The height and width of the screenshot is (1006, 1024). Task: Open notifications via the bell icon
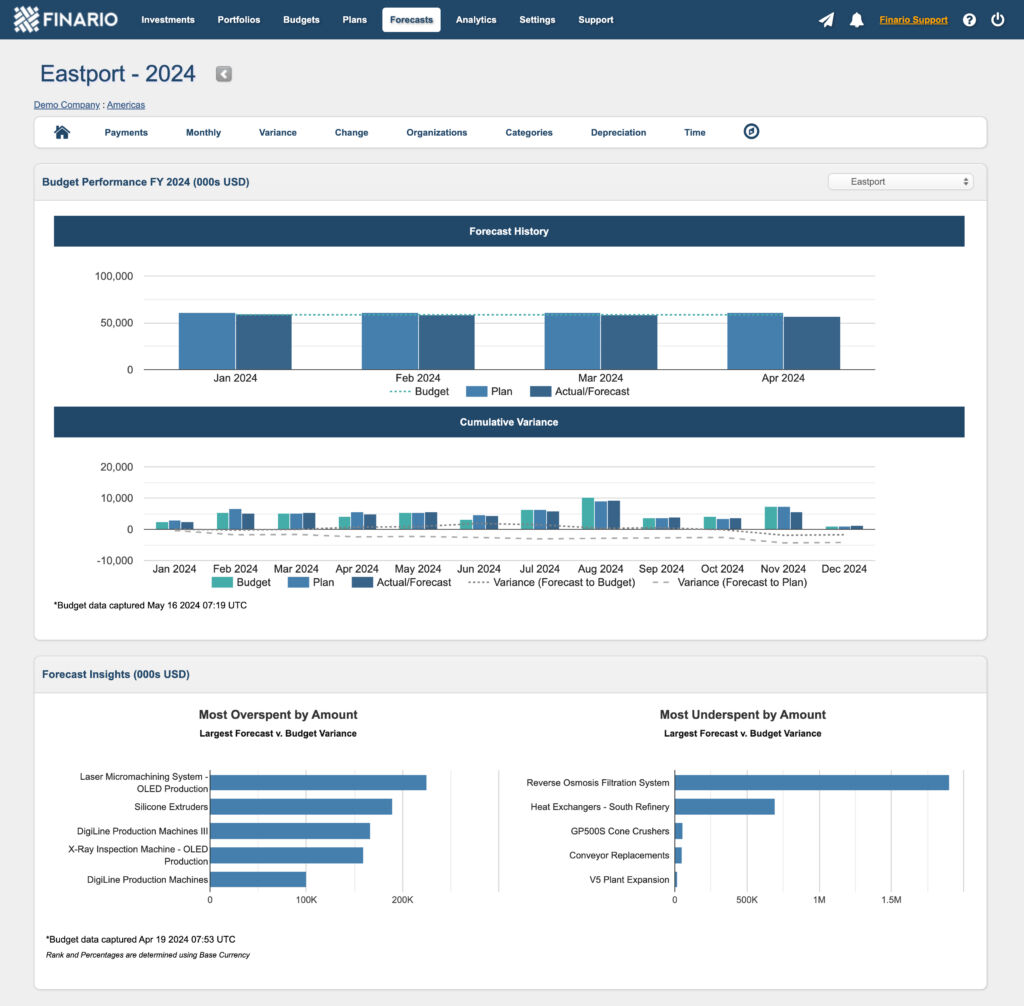856,19
